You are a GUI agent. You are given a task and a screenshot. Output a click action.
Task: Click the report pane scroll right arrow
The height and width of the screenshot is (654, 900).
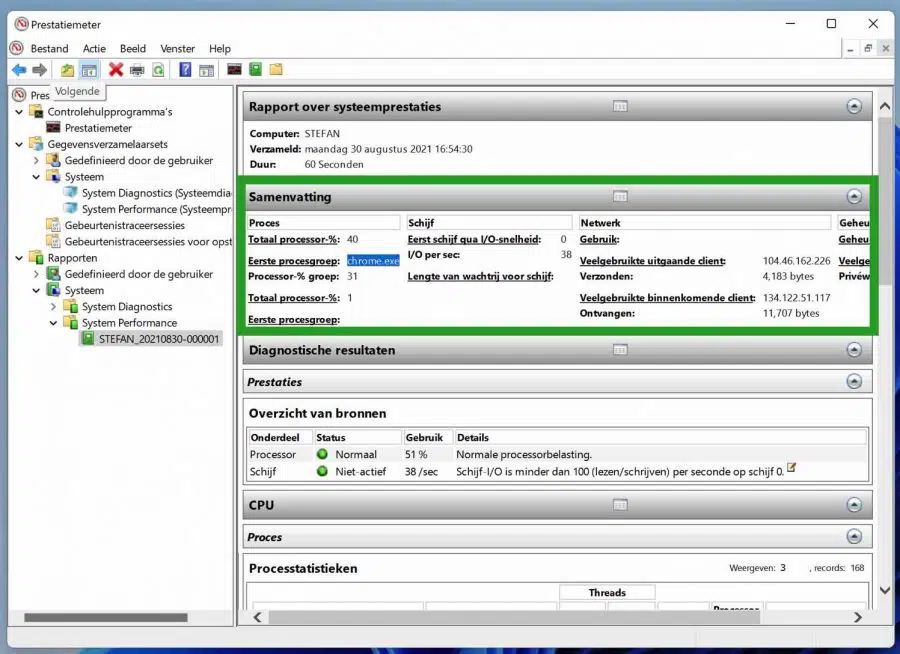point(858,617)
